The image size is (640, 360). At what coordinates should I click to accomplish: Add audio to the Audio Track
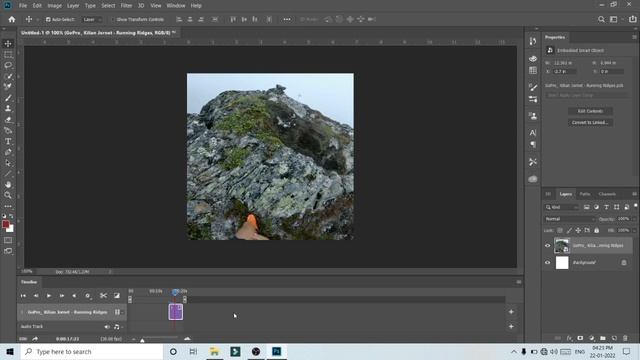pos(511,327)
